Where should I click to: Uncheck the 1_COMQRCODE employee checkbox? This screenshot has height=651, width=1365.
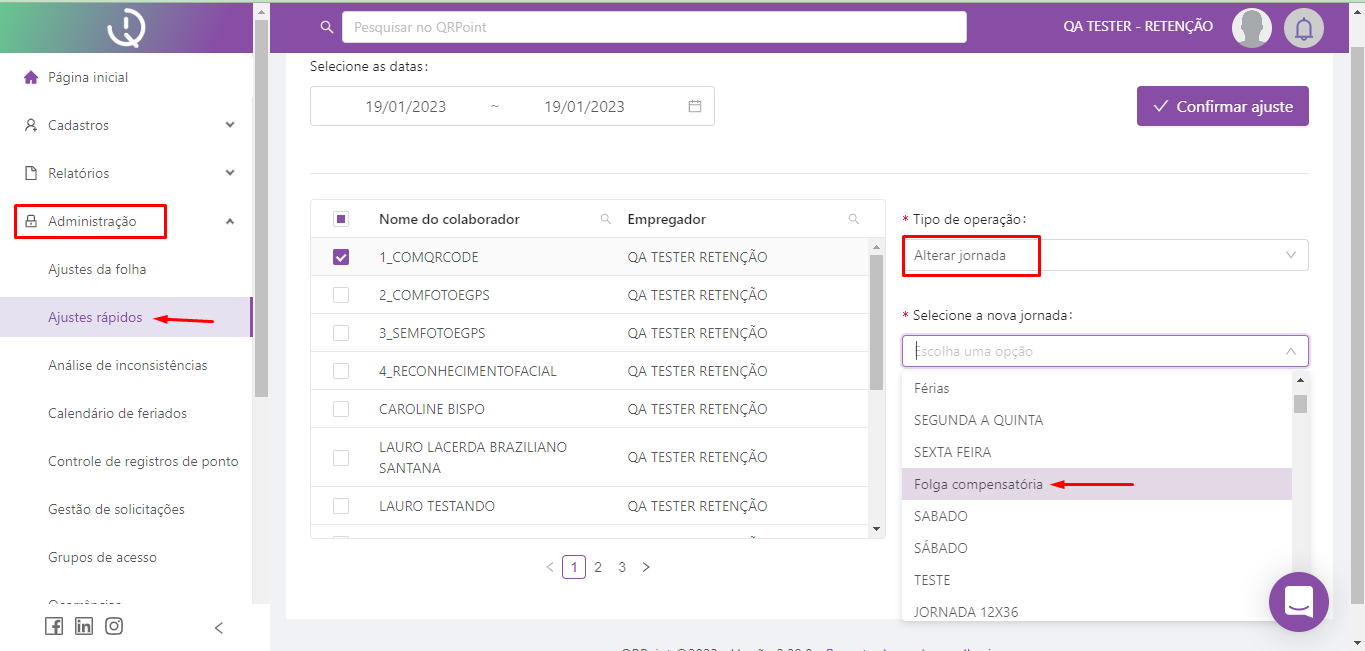tap(341, 257)
